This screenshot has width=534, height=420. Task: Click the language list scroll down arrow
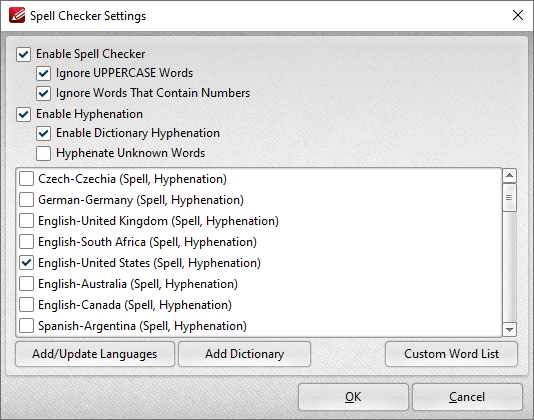click(509, 329)
